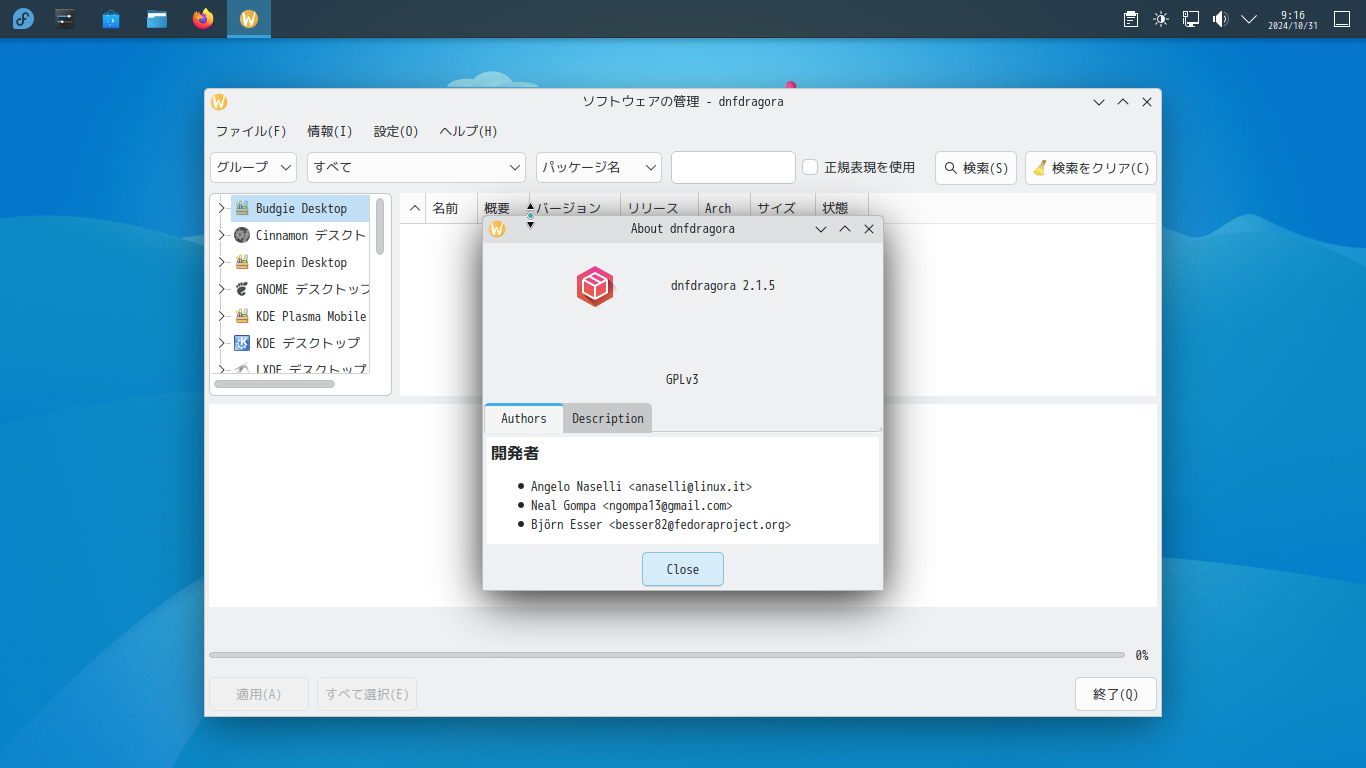Viewport: 1366px width, 768px height.
Task: Click the Budgie Desktop group icon
Action: point(242,208)
